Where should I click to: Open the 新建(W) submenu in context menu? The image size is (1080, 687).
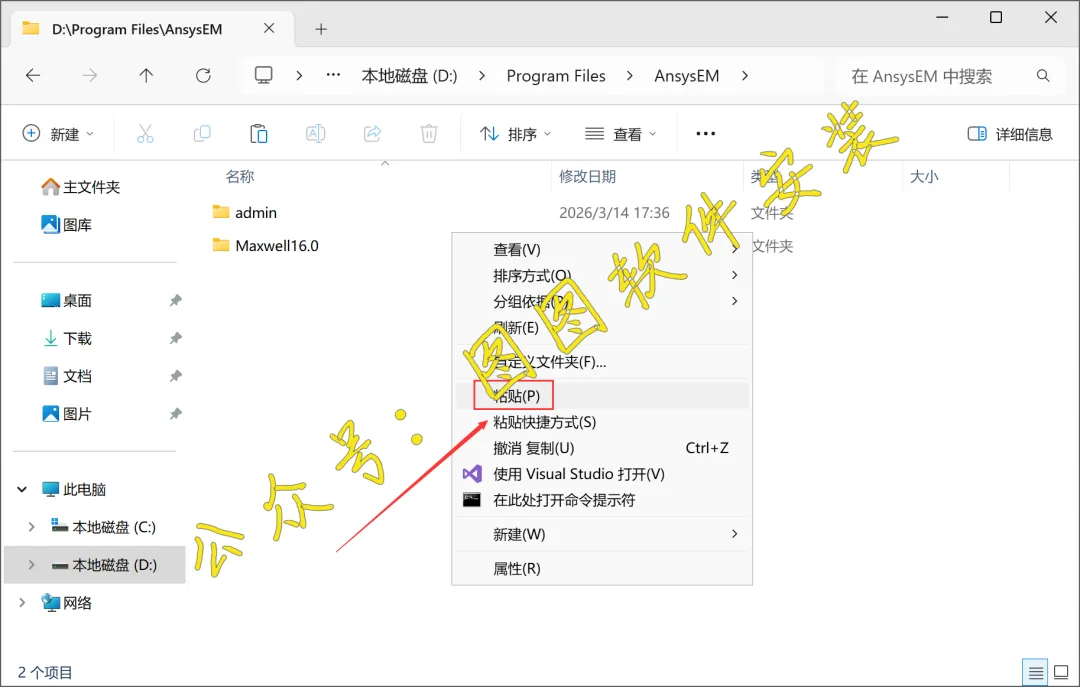[602, 534]
